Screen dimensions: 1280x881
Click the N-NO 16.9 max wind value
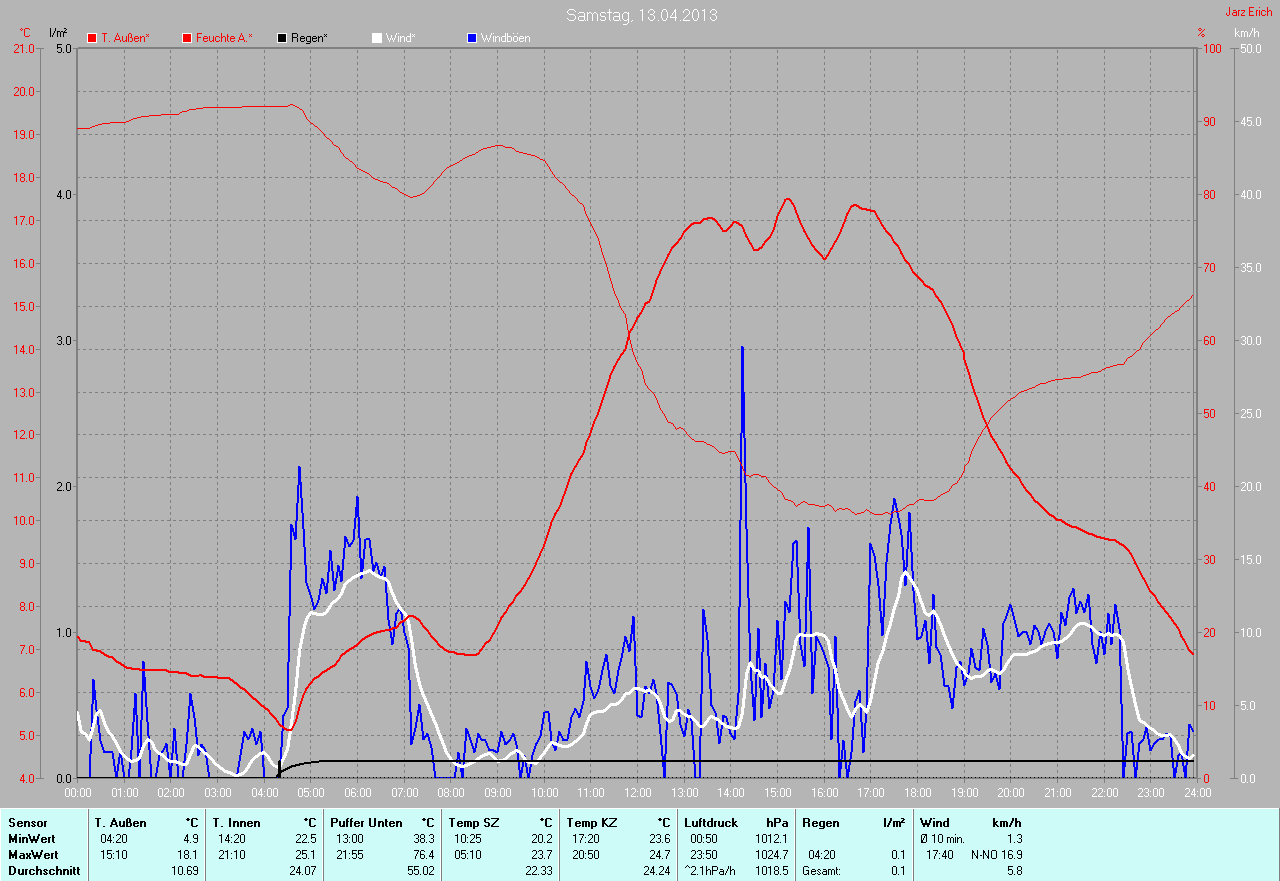click(996, 855)
